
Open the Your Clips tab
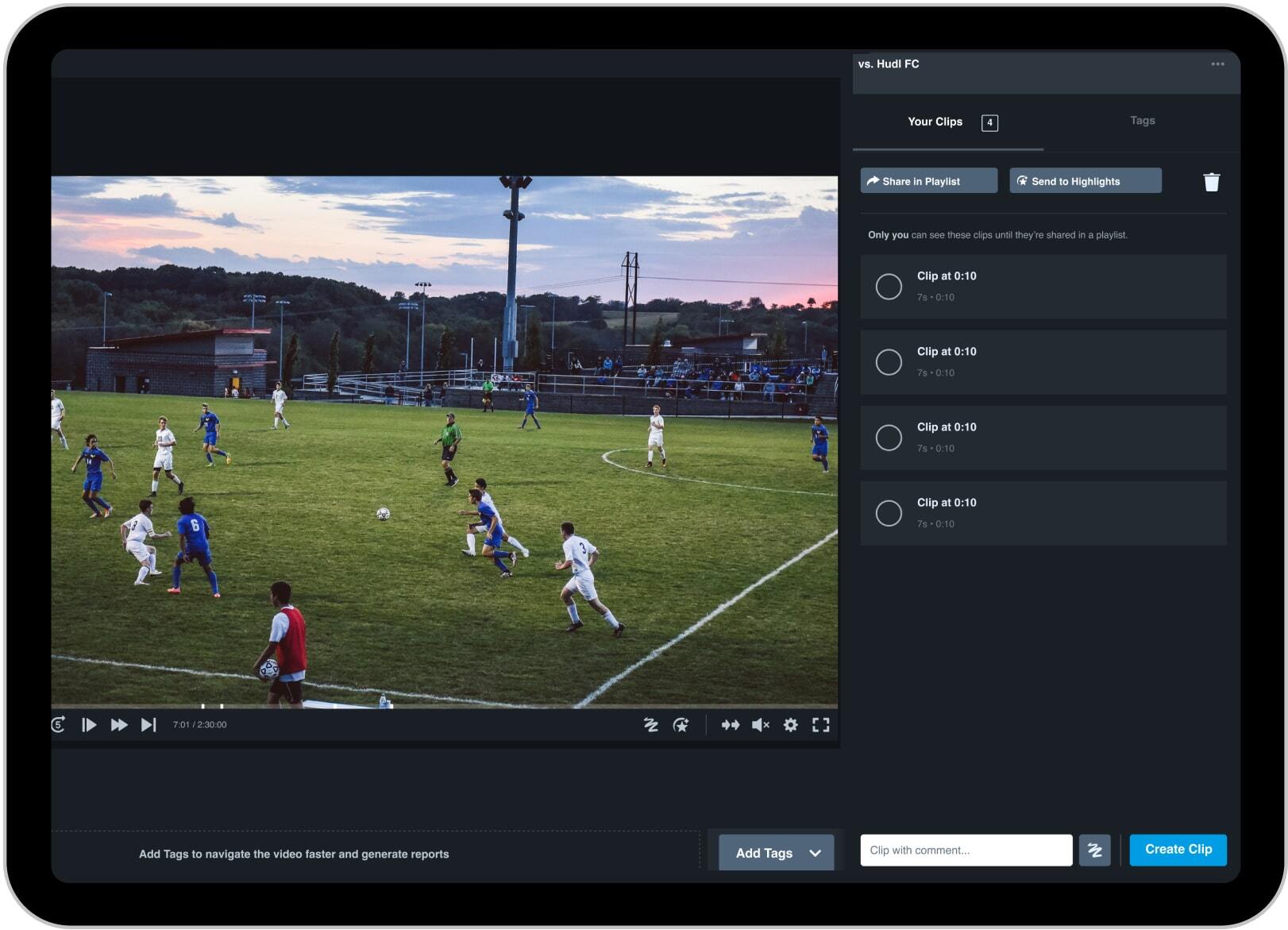coord(935,122)
